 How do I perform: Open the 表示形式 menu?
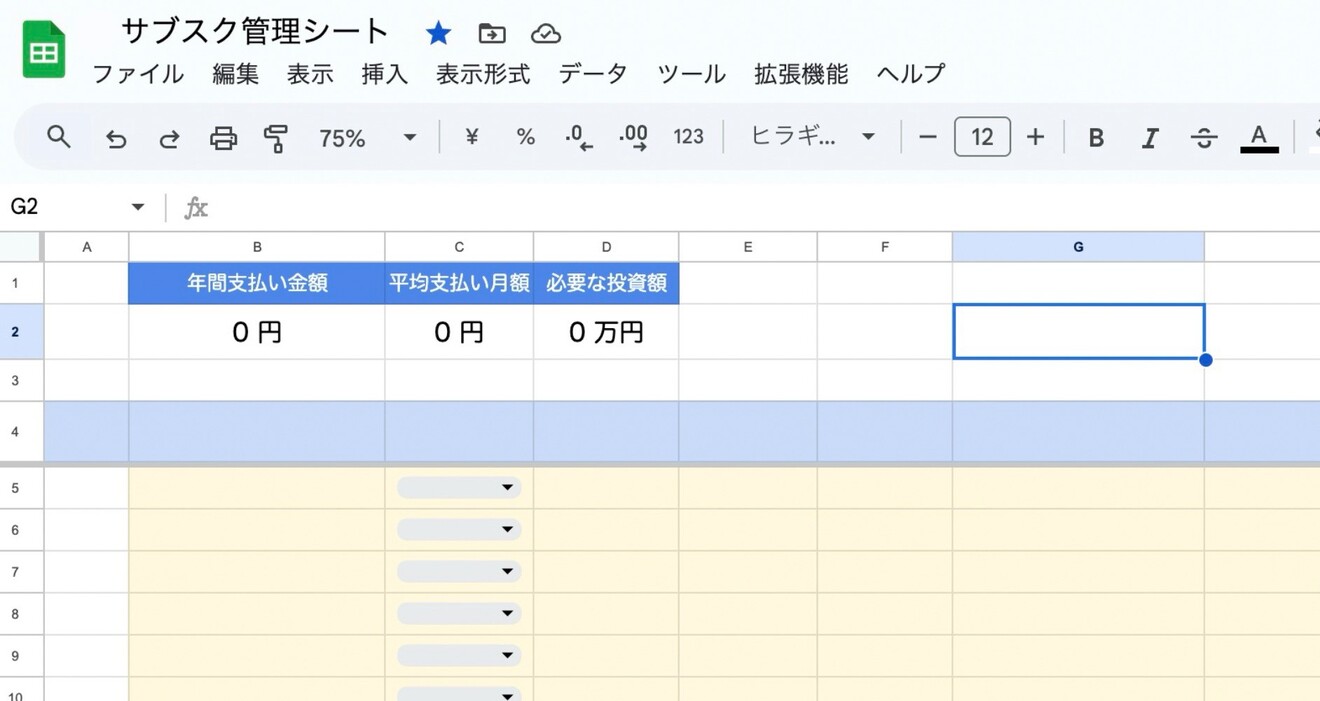pos(483,73)
